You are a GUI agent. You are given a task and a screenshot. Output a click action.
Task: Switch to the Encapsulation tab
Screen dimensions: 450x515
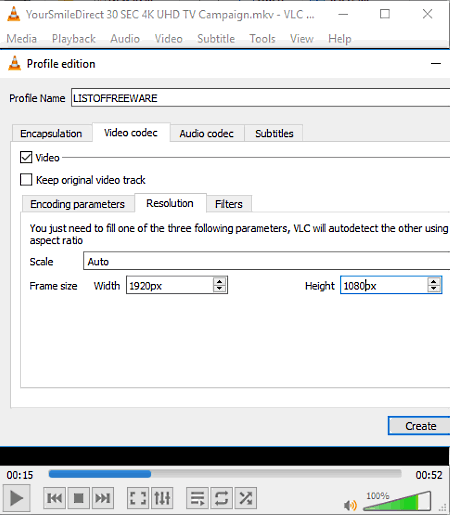point(51,133)
